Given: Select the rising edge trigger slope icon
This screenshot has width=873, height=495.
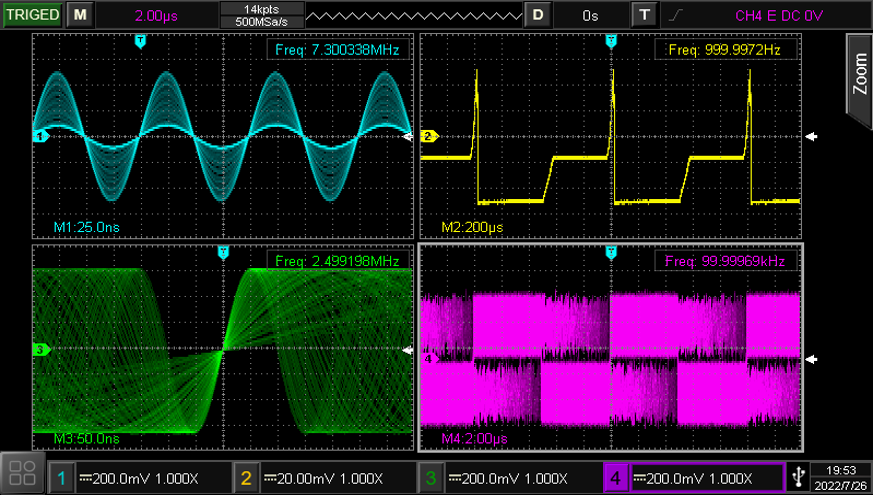Looking at the screenshot, I should coord(678,15).
